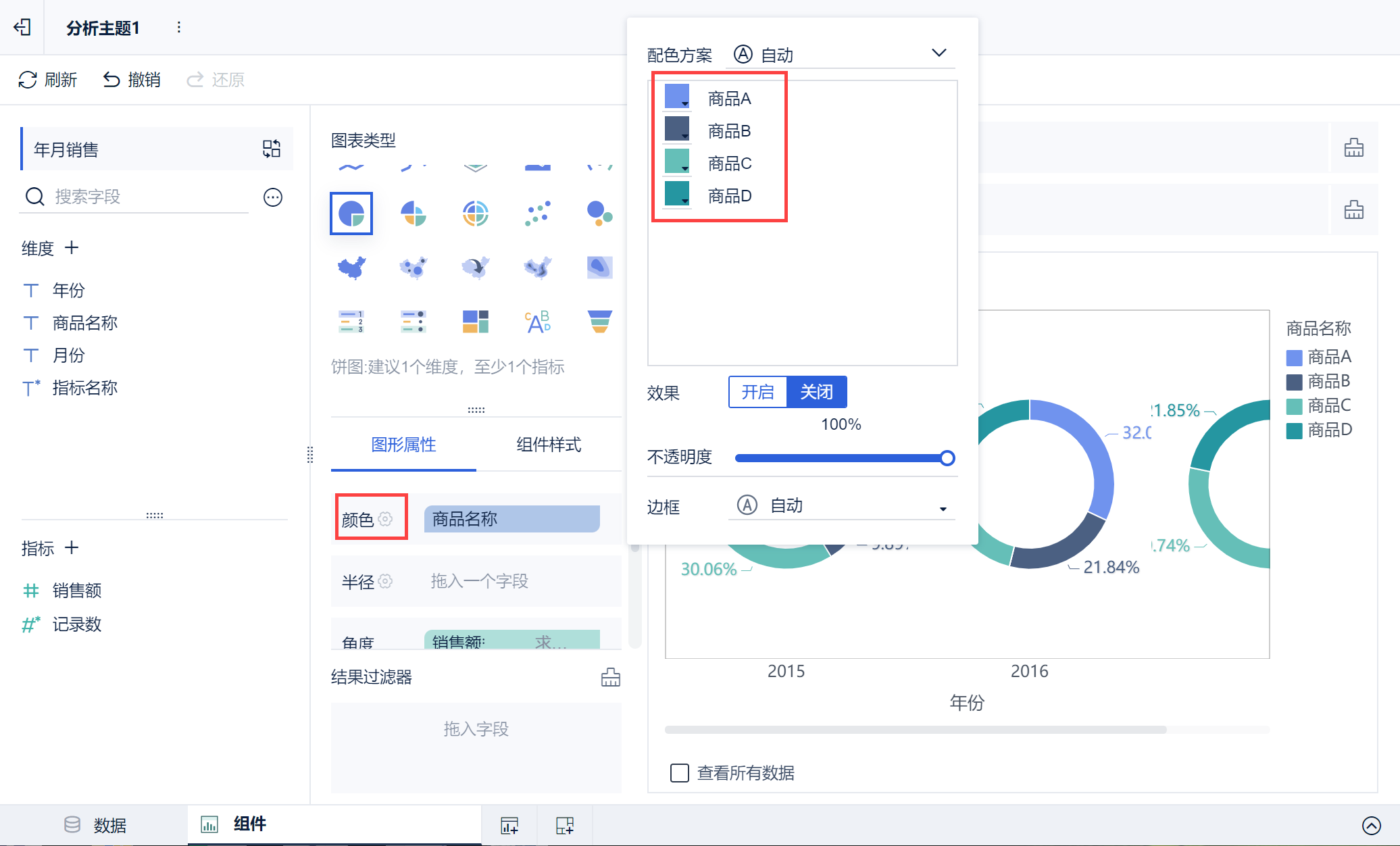
Task: Choose the China region map icon
Action: 351,268
